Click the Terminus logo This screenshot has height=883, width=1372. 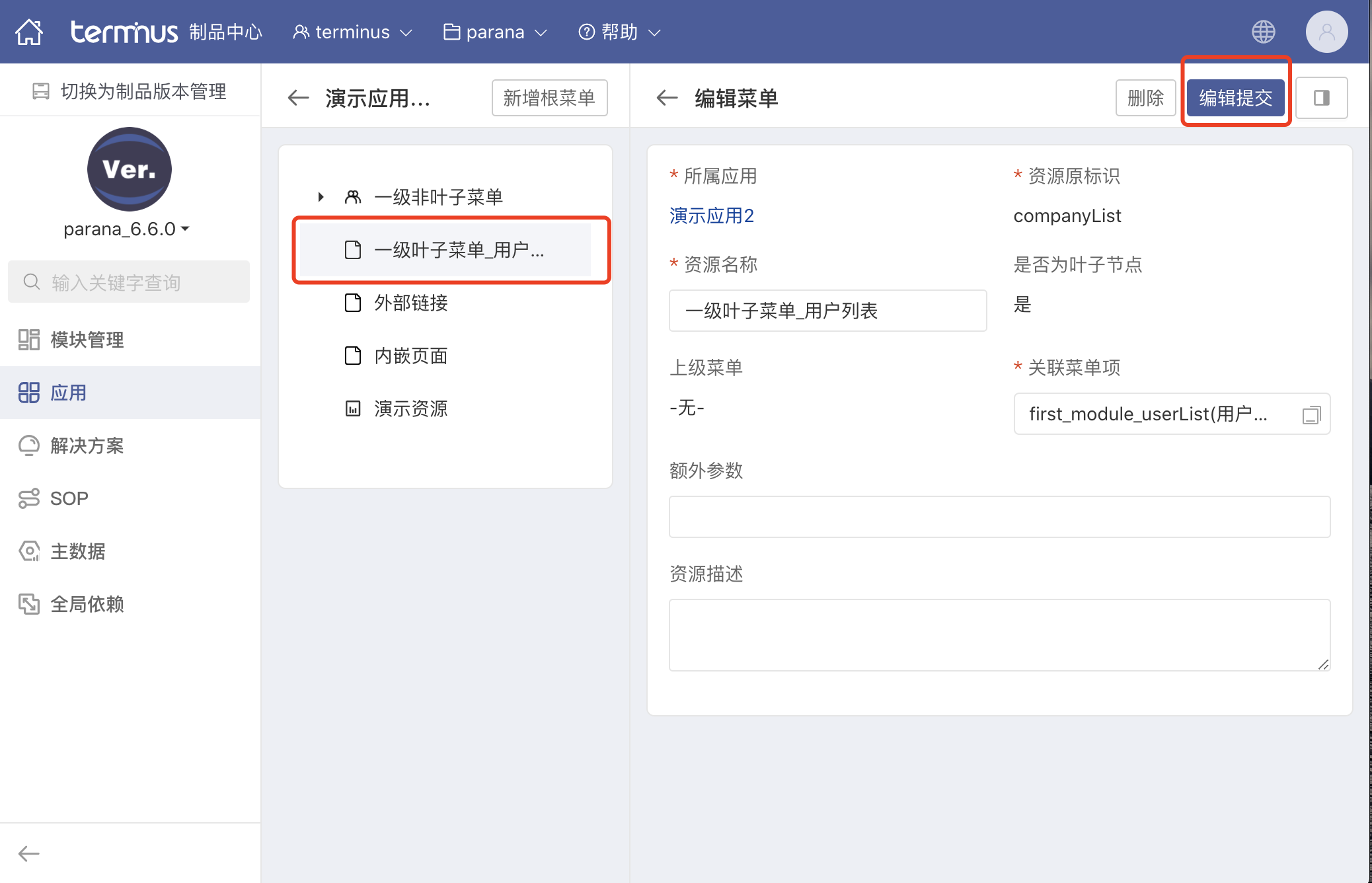click(x=124, y=32)
